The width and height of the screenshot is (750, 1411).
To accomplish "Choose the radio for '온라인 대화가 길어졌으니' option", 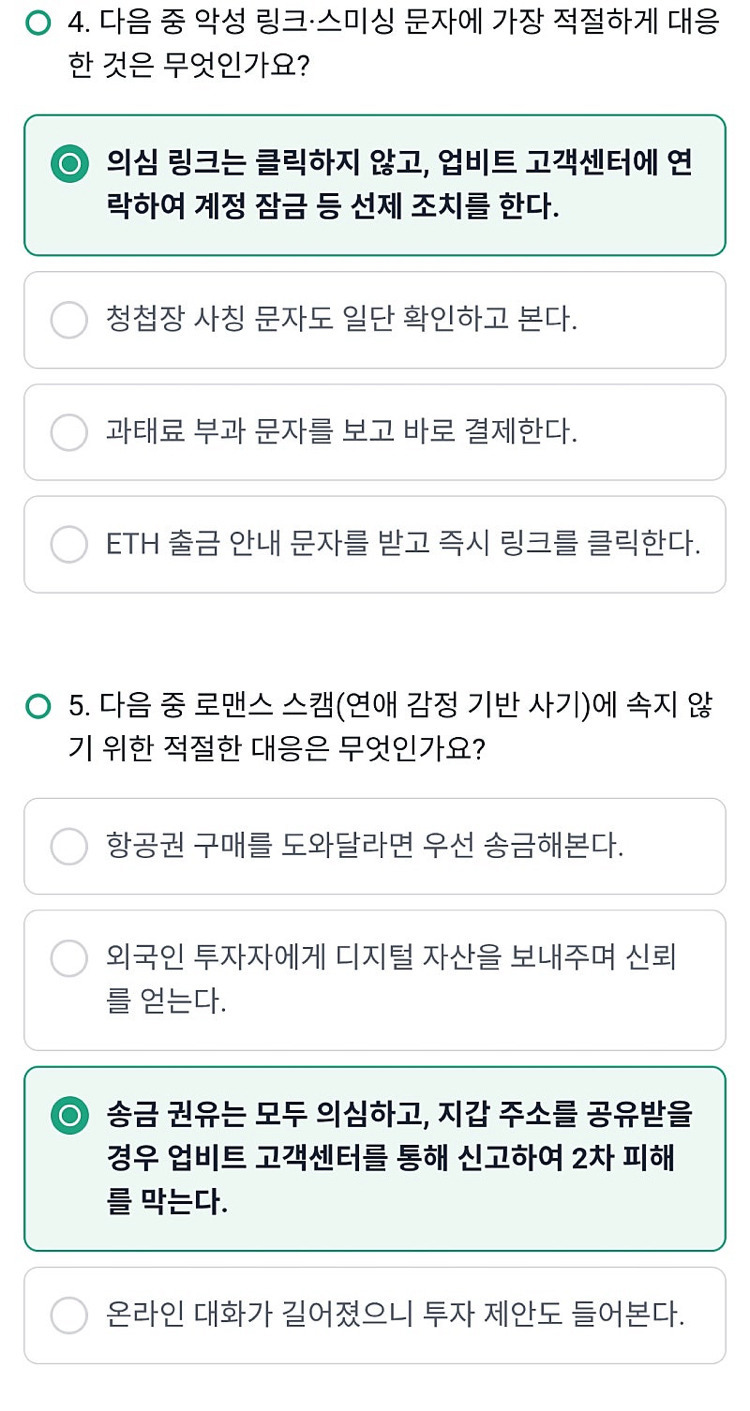I will pos(69,1315).
